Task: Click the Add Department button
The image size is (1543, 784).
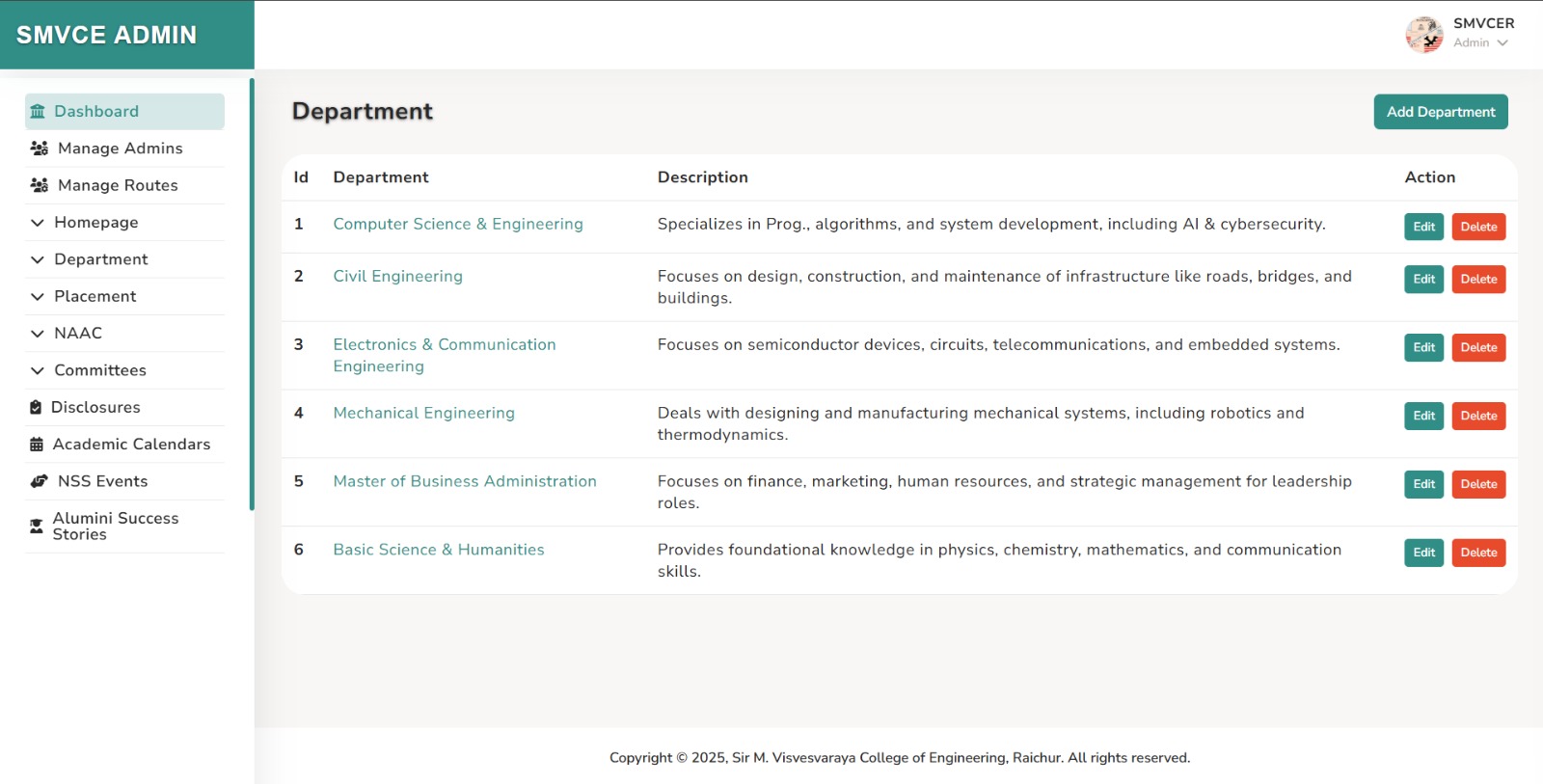Action: tap(1441, 112)
